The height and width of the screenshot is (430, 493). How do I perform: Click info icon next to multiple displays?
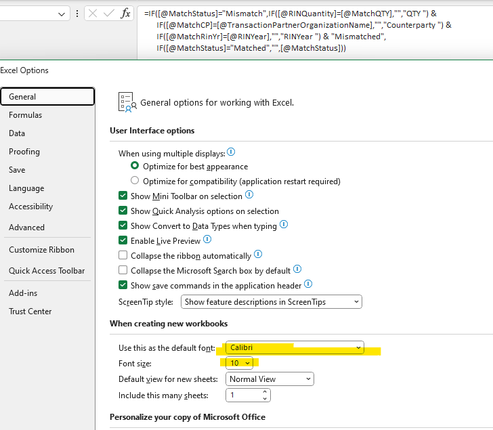231,152
